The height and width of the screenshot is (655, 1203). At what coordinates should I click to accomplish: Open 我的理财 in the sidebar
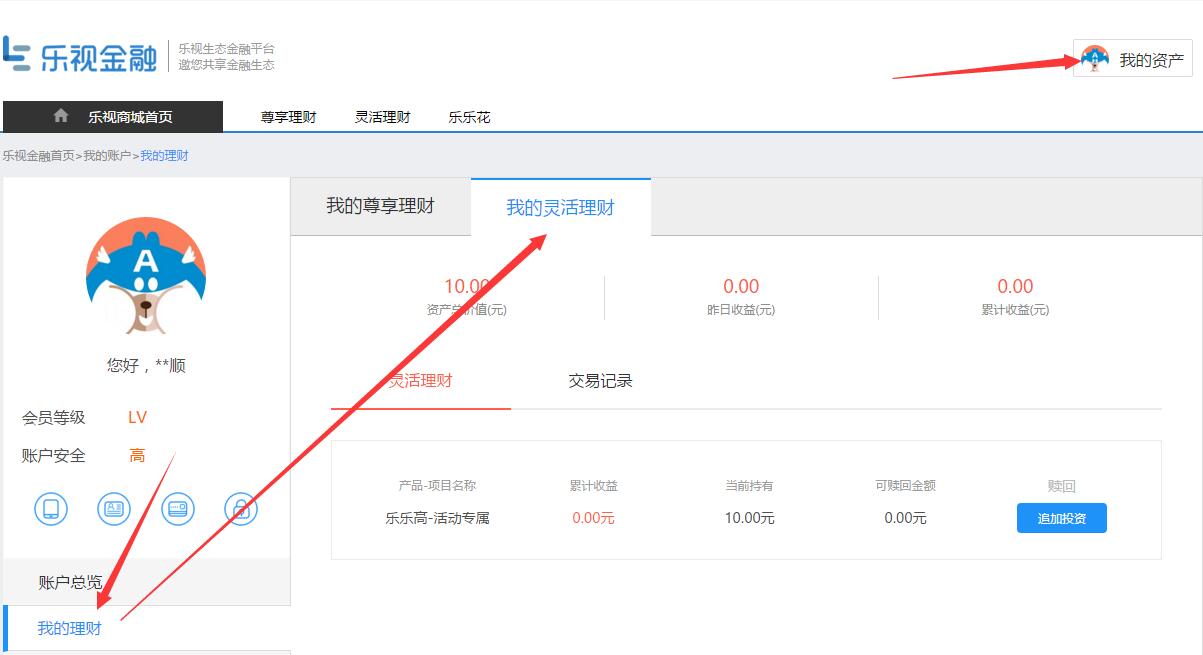[x=147, y=629]
